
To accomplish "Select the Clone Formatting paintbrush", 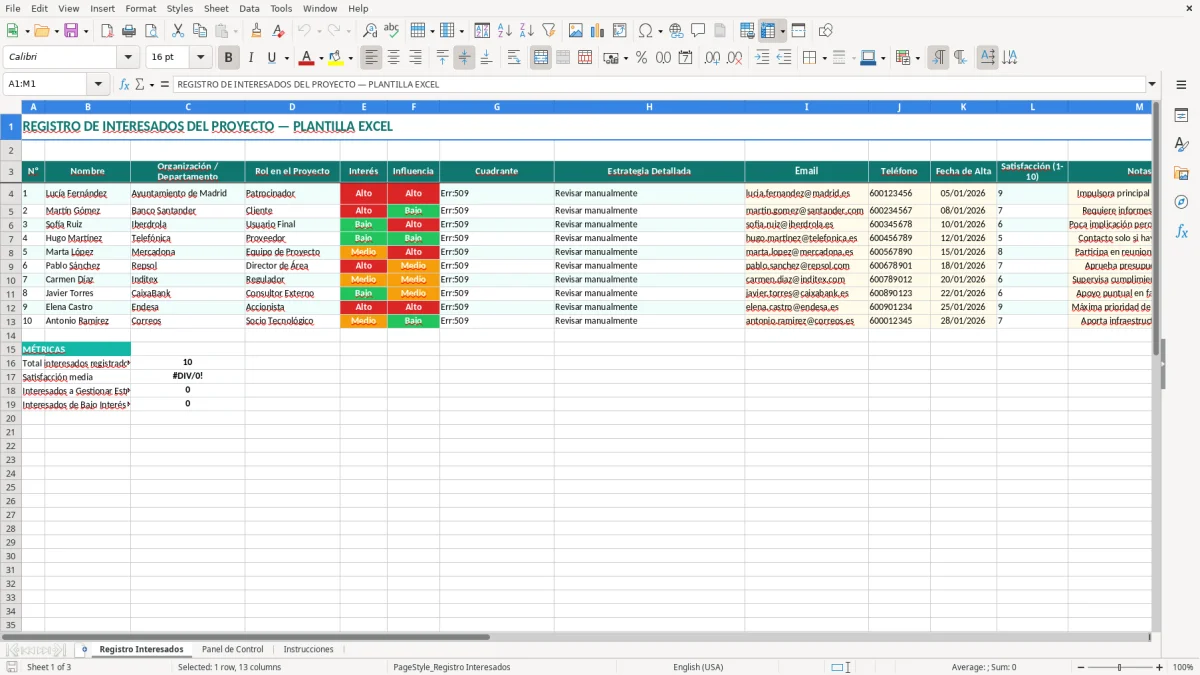I will (256, 31).
